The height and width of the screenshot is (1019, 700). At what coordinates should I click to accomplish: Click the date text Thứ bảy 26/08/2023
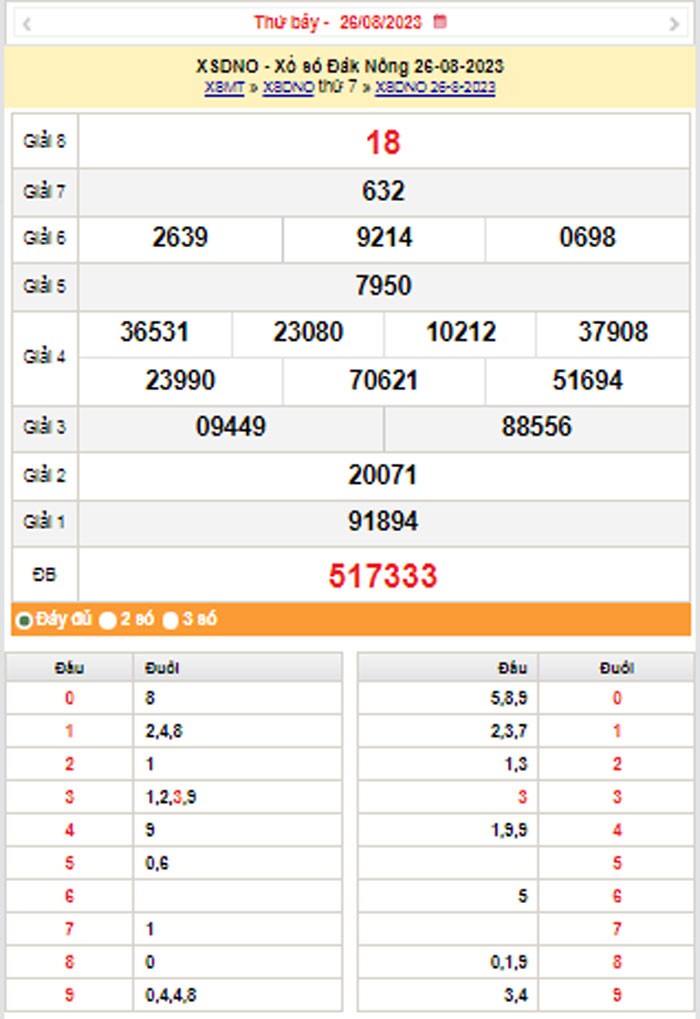(337, 21)
